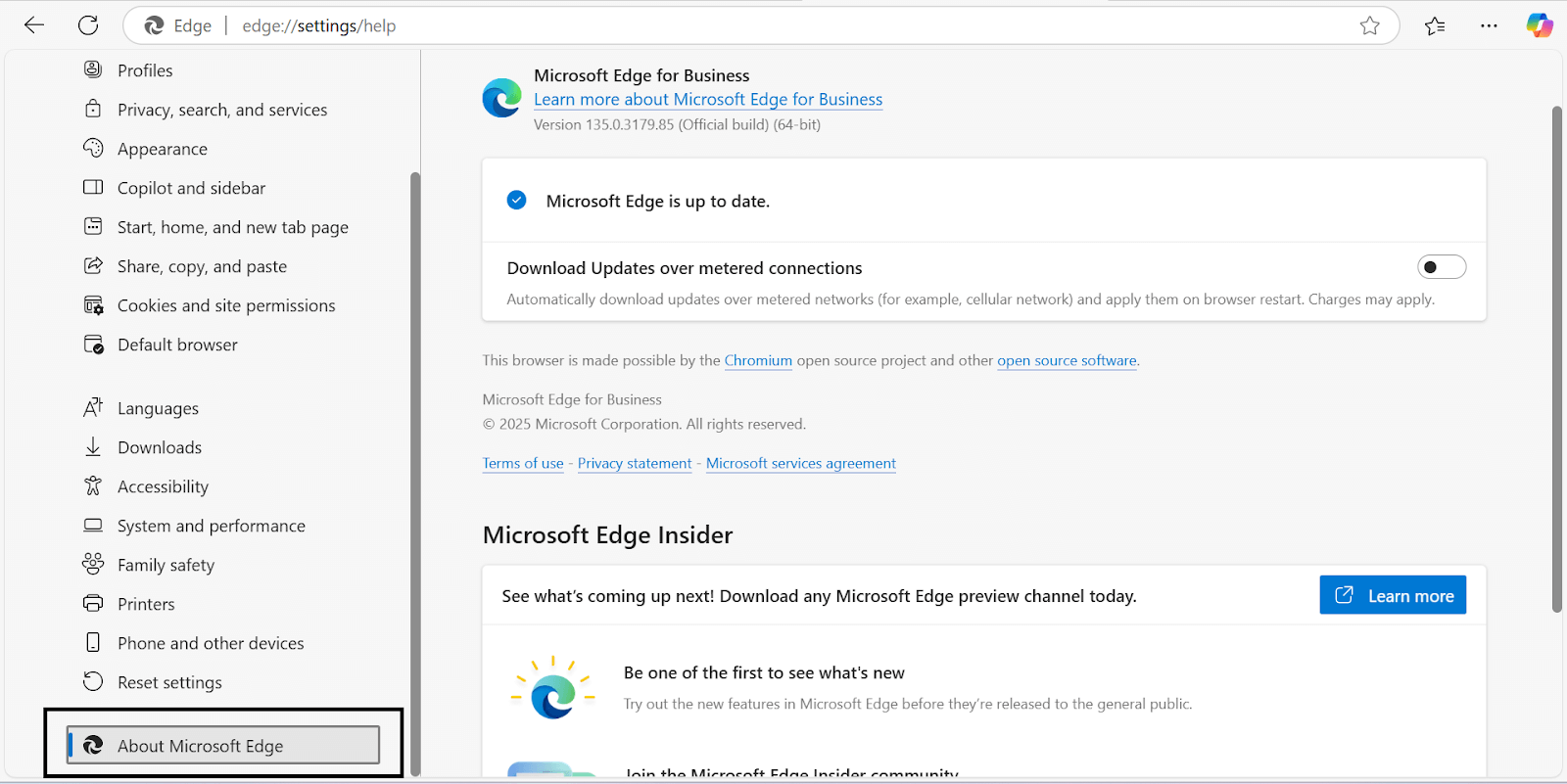The image size is (1567, 784).
Task: Open Accessibility settings
Action: tap(163, 486)
